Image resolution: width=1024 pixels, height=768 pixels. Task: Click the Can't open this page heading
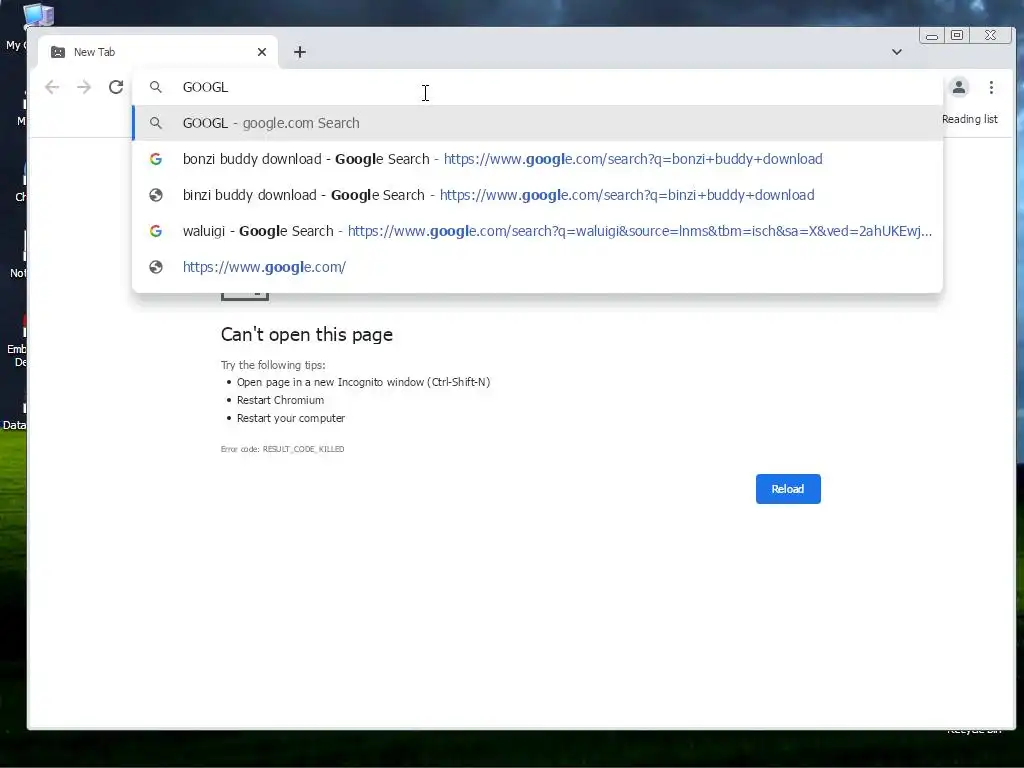pyautogui.click(x=307, y=334)
